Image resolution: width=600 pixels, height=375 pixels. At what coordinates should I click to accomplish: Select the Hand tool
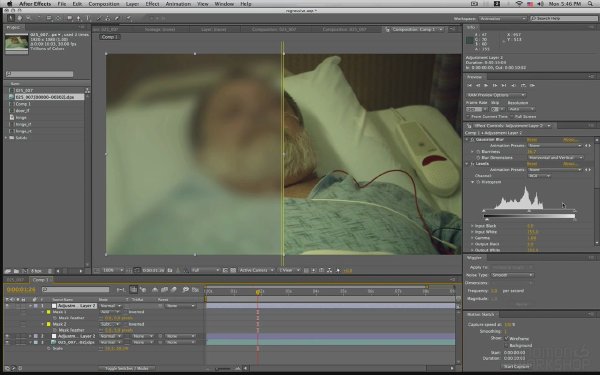pos(20,18)
